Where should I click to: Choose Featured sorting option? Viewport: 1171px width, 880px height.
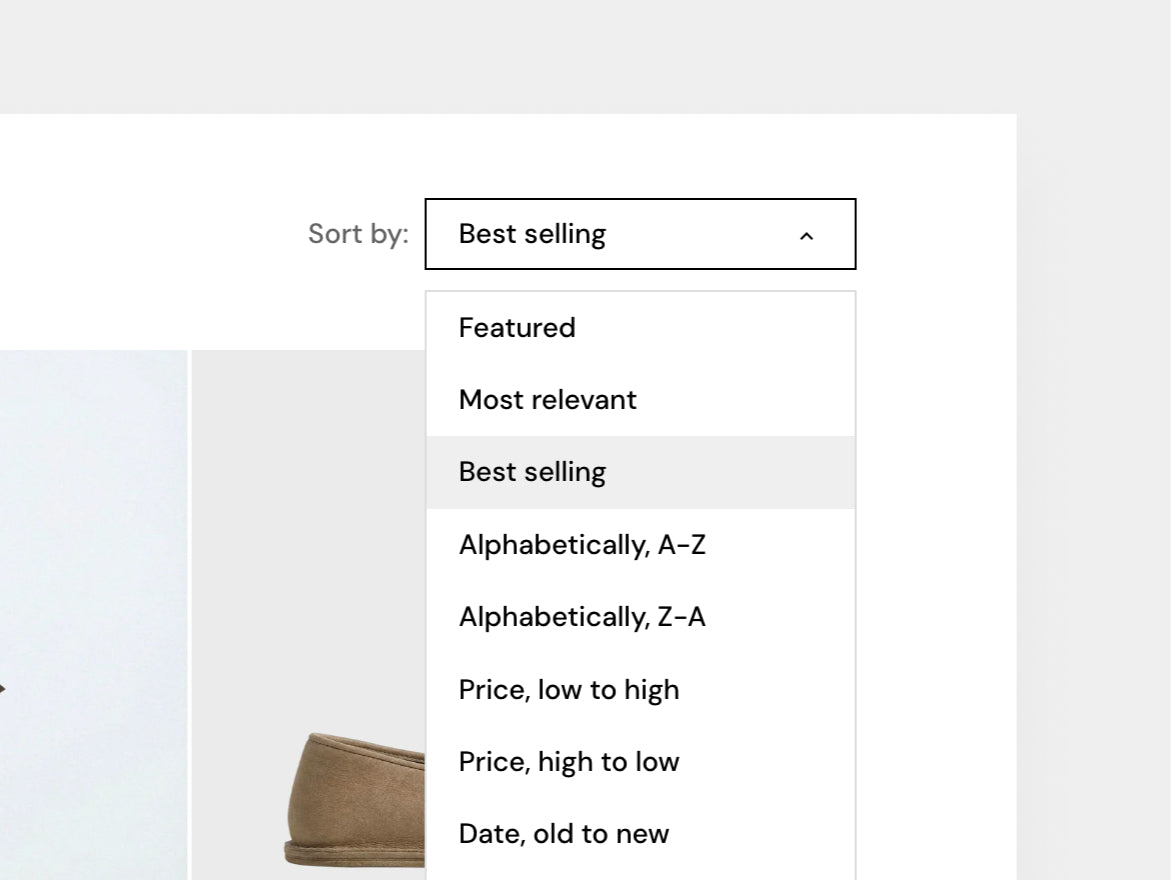[x=640, y=328]
